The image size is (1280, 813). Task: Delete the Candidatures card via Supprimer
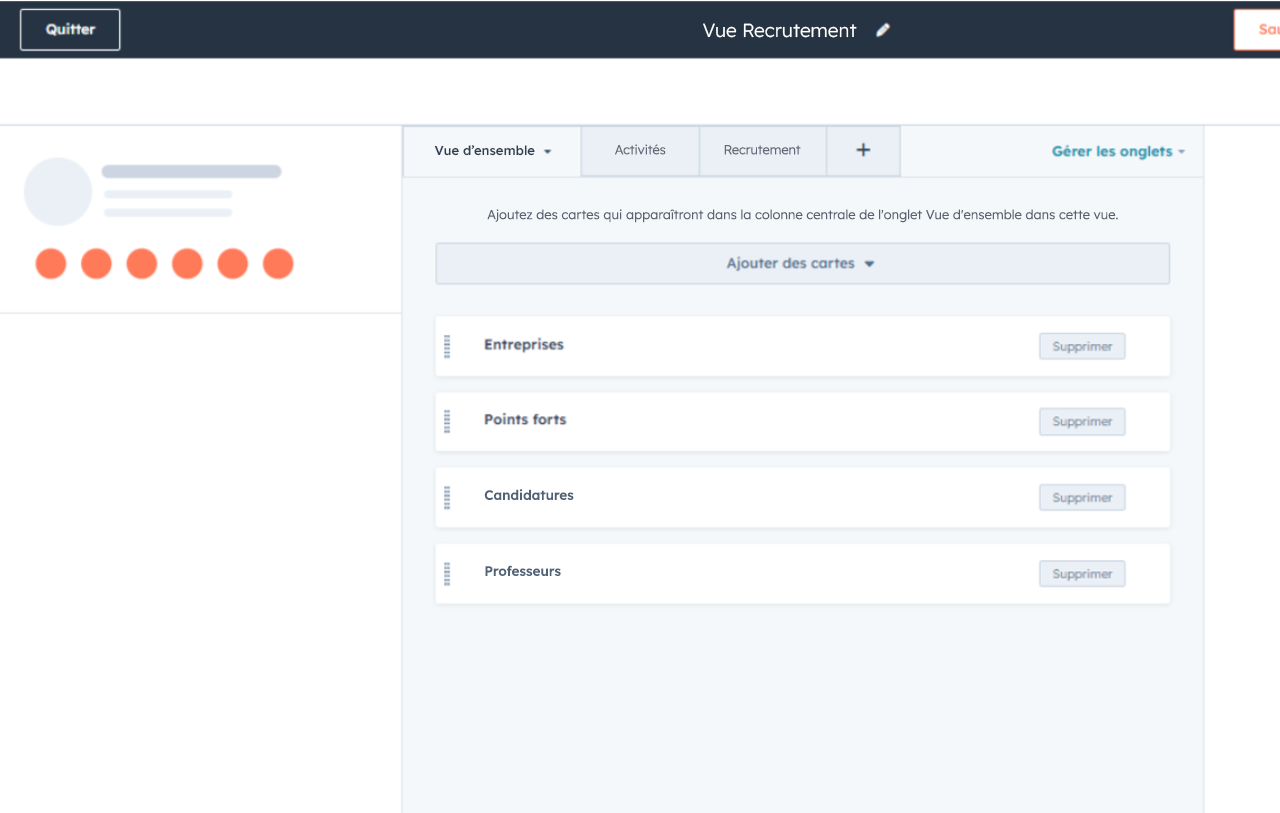point(1082,498)
